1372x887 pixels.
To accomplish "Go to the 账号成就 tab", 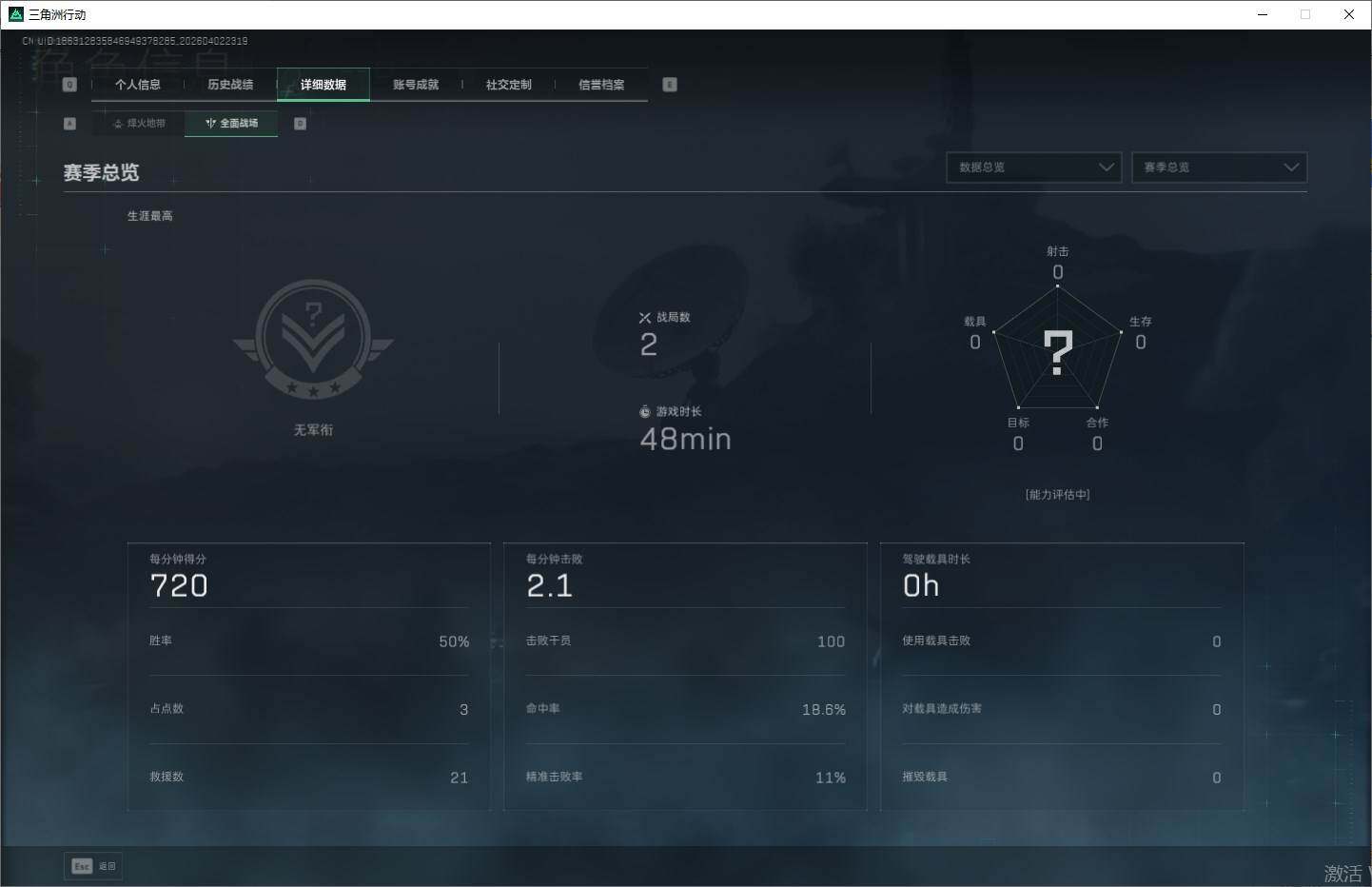I will click(x=416, y=85).
